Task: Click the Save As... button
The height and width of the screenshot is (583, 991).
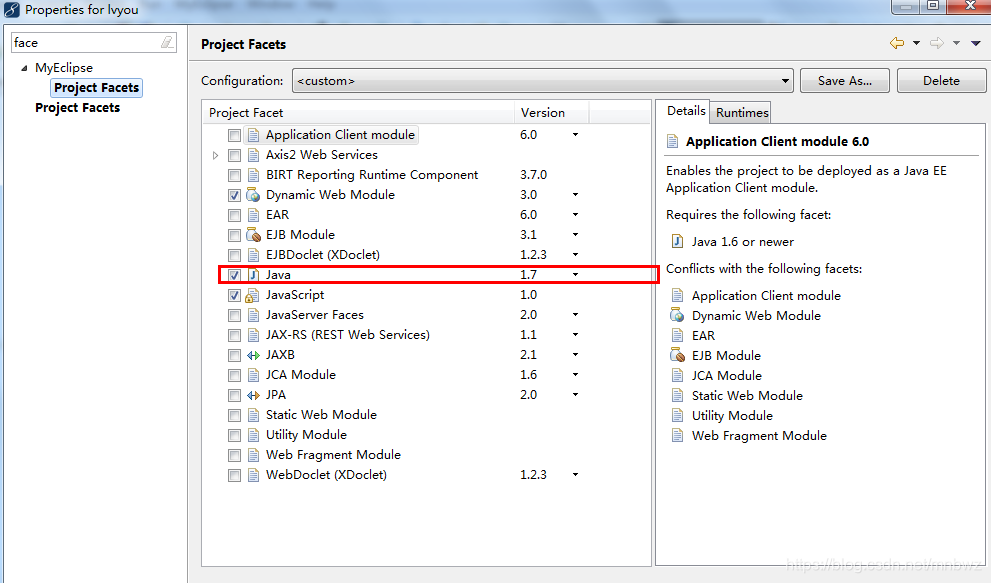Action: tap(844, 81)
